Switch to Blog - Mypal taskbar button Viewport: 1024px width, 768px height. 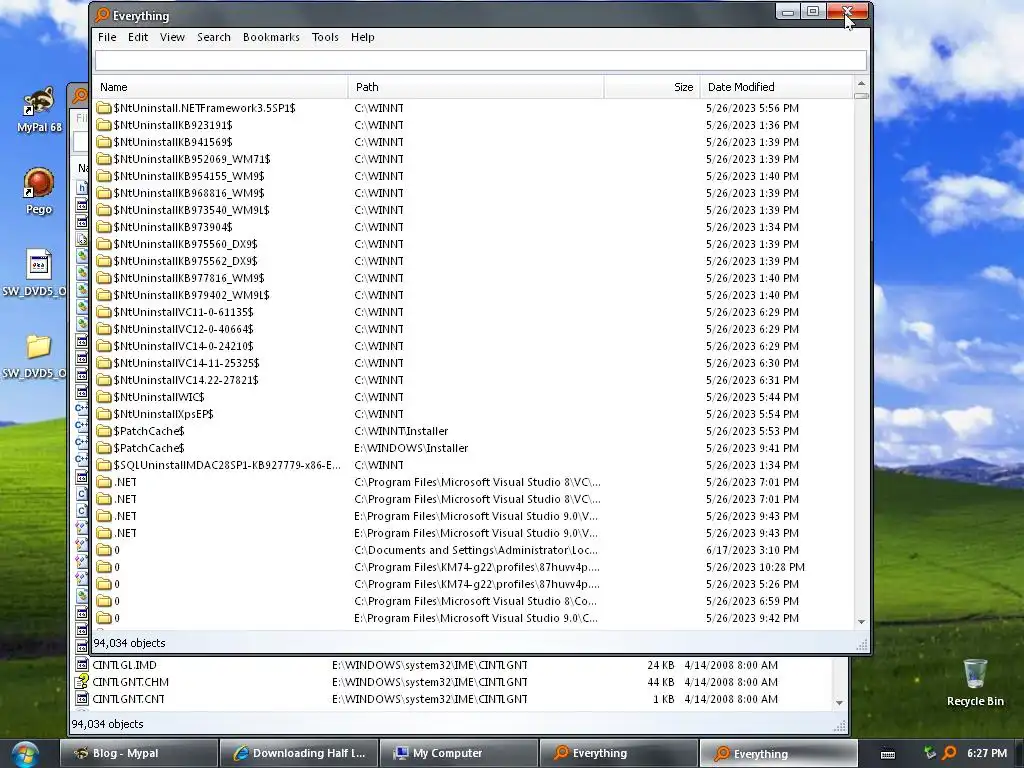(139, 753)
